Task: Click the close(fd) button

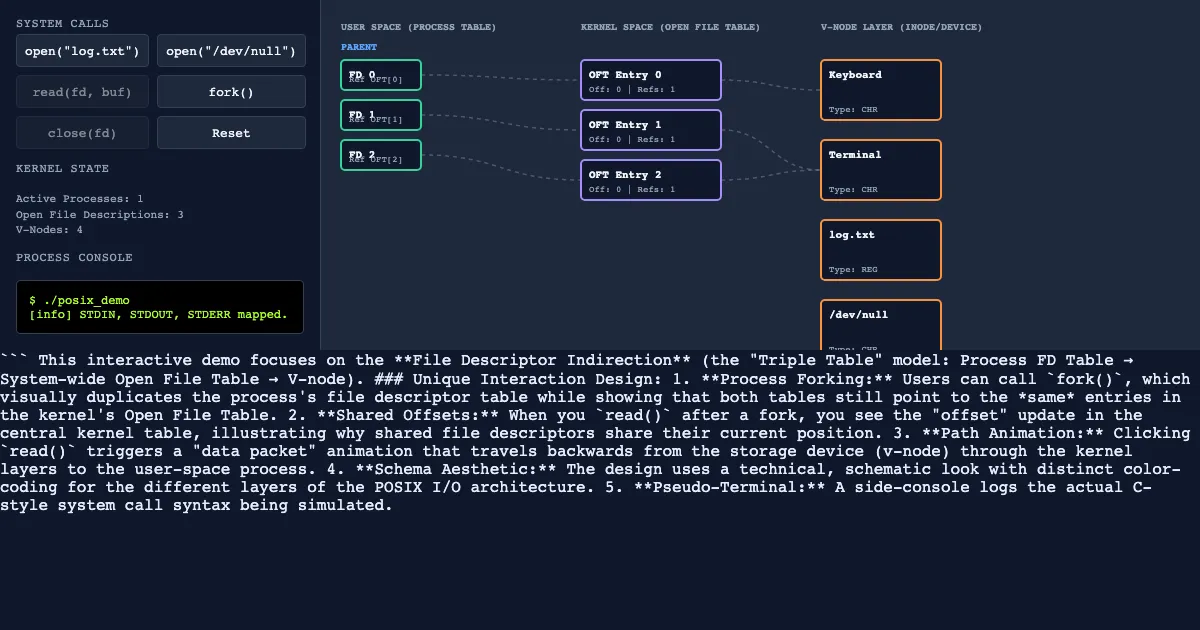Action: (82, 133)
